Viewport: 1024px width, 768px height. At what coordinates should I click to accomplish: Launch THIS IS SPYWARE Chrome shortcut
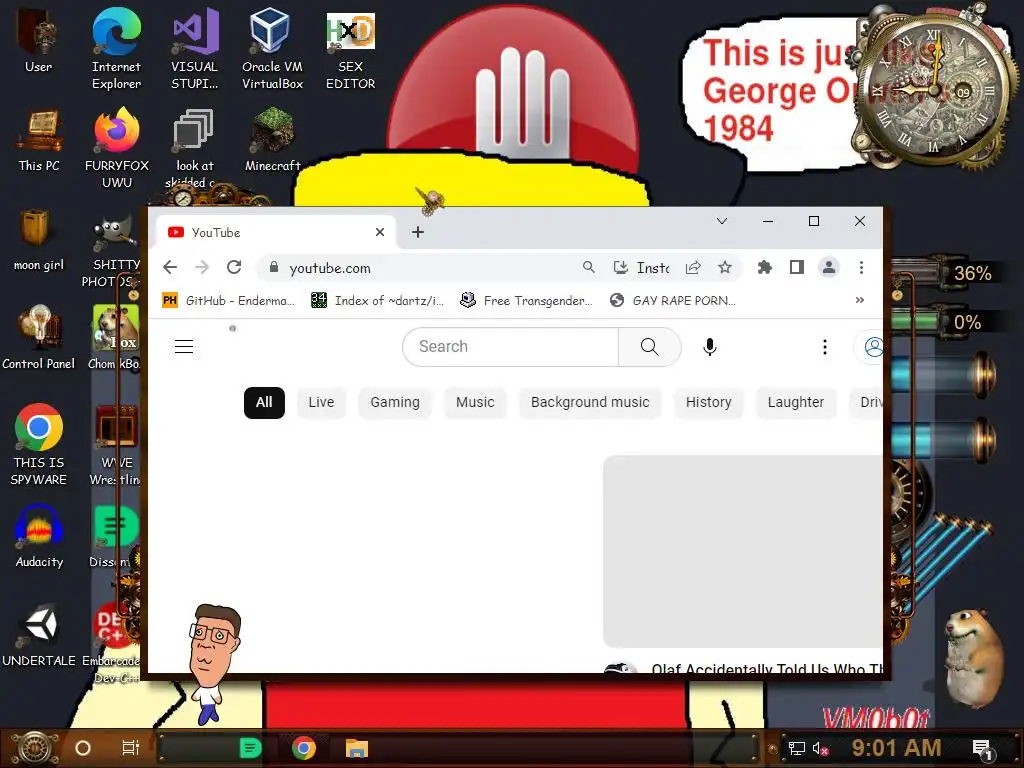tap(39, 445)
